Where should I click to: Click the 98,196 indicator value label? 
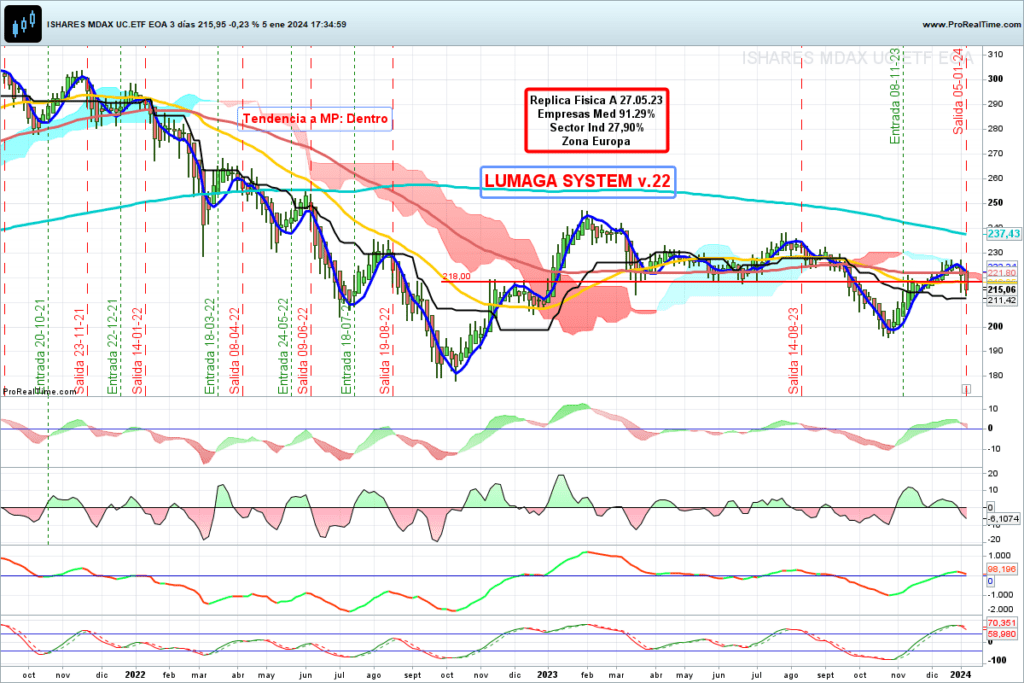click(1002, 569)
